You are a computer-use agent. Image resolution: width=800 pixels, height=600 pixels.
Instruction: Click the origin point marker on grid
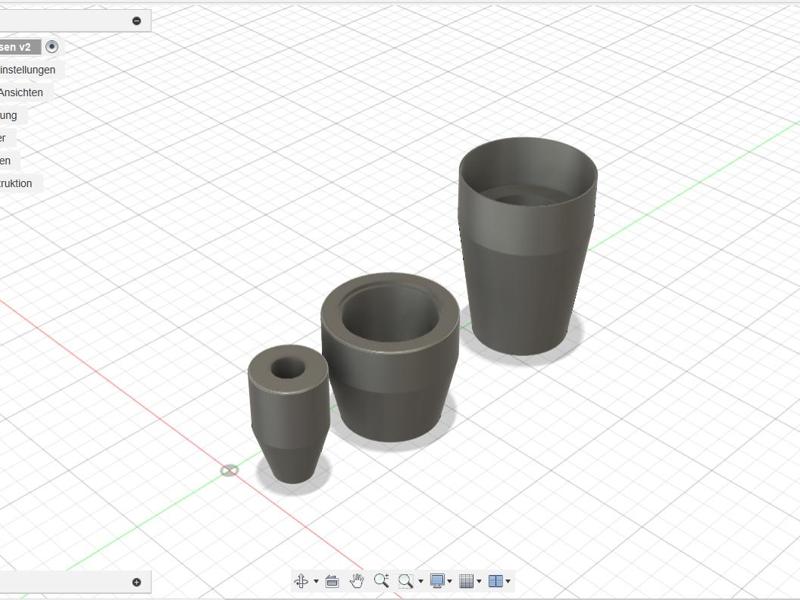(229, 470)
